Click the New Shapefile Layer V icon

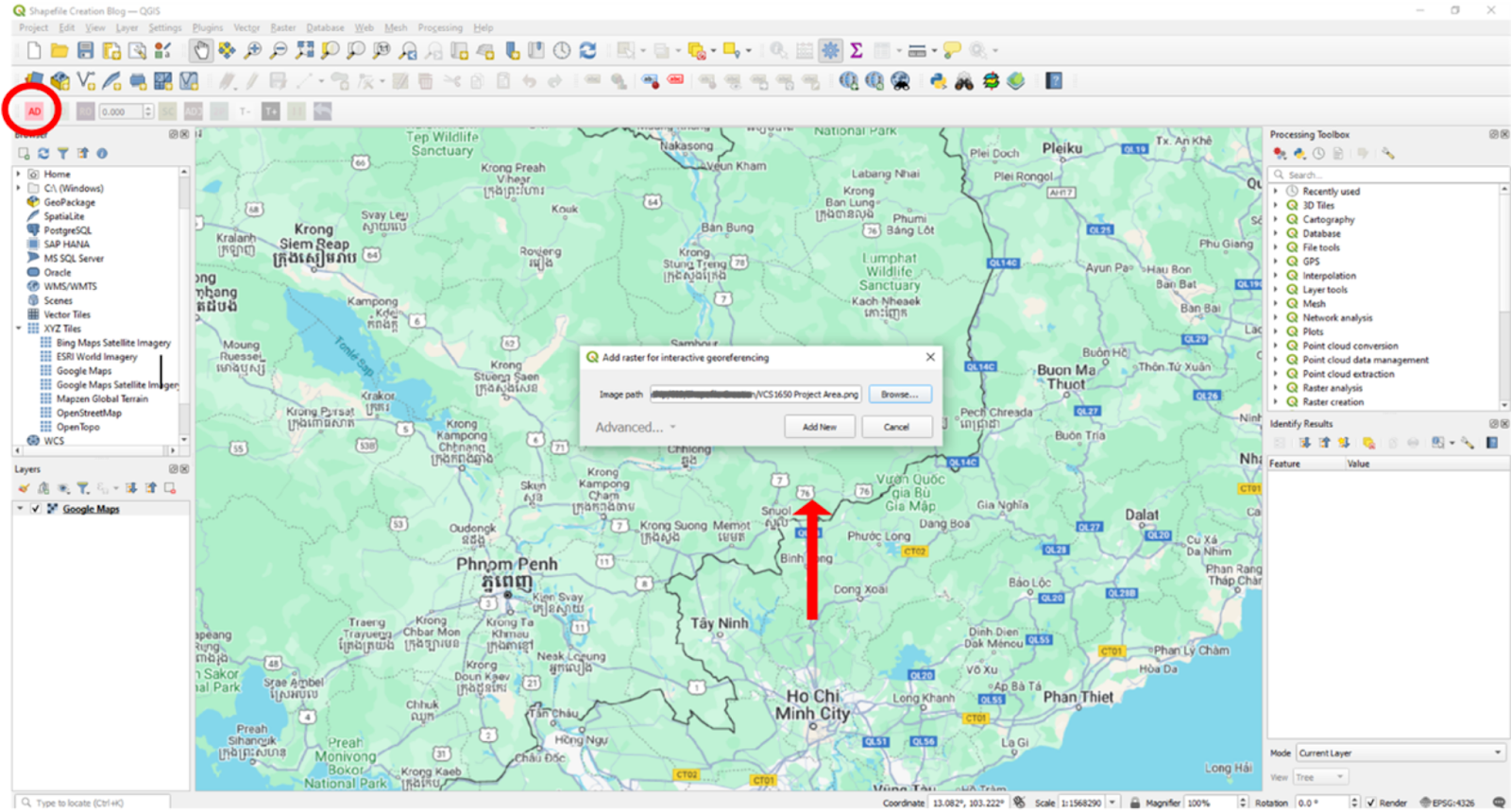coord(86,81)
